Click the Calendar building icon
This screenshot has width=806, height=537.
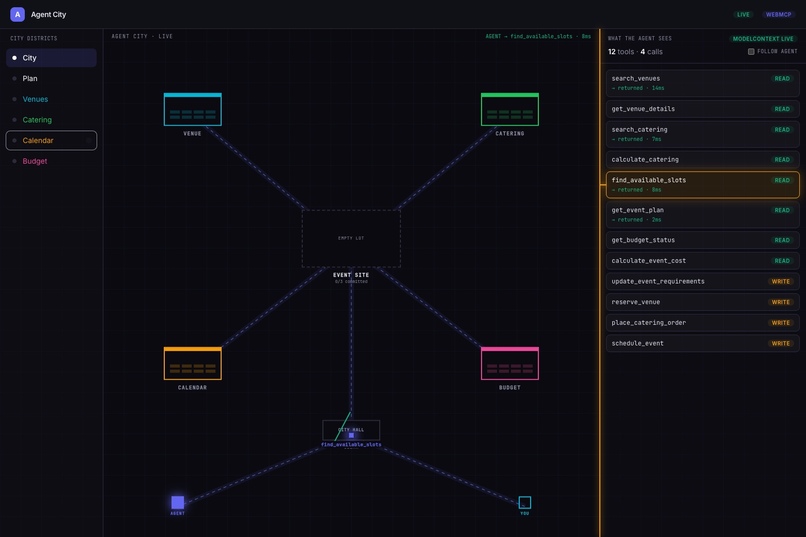[x=193, y=363]
